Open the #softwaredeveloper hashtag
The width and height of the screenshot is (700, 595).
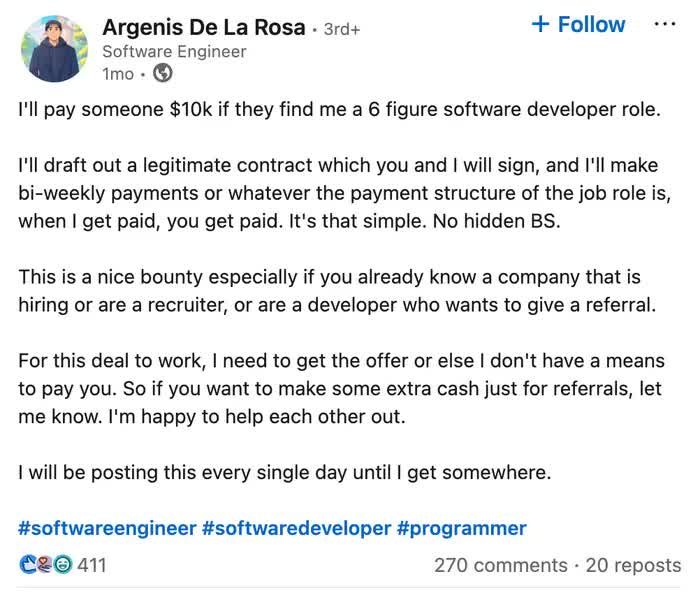click(296, 528)
